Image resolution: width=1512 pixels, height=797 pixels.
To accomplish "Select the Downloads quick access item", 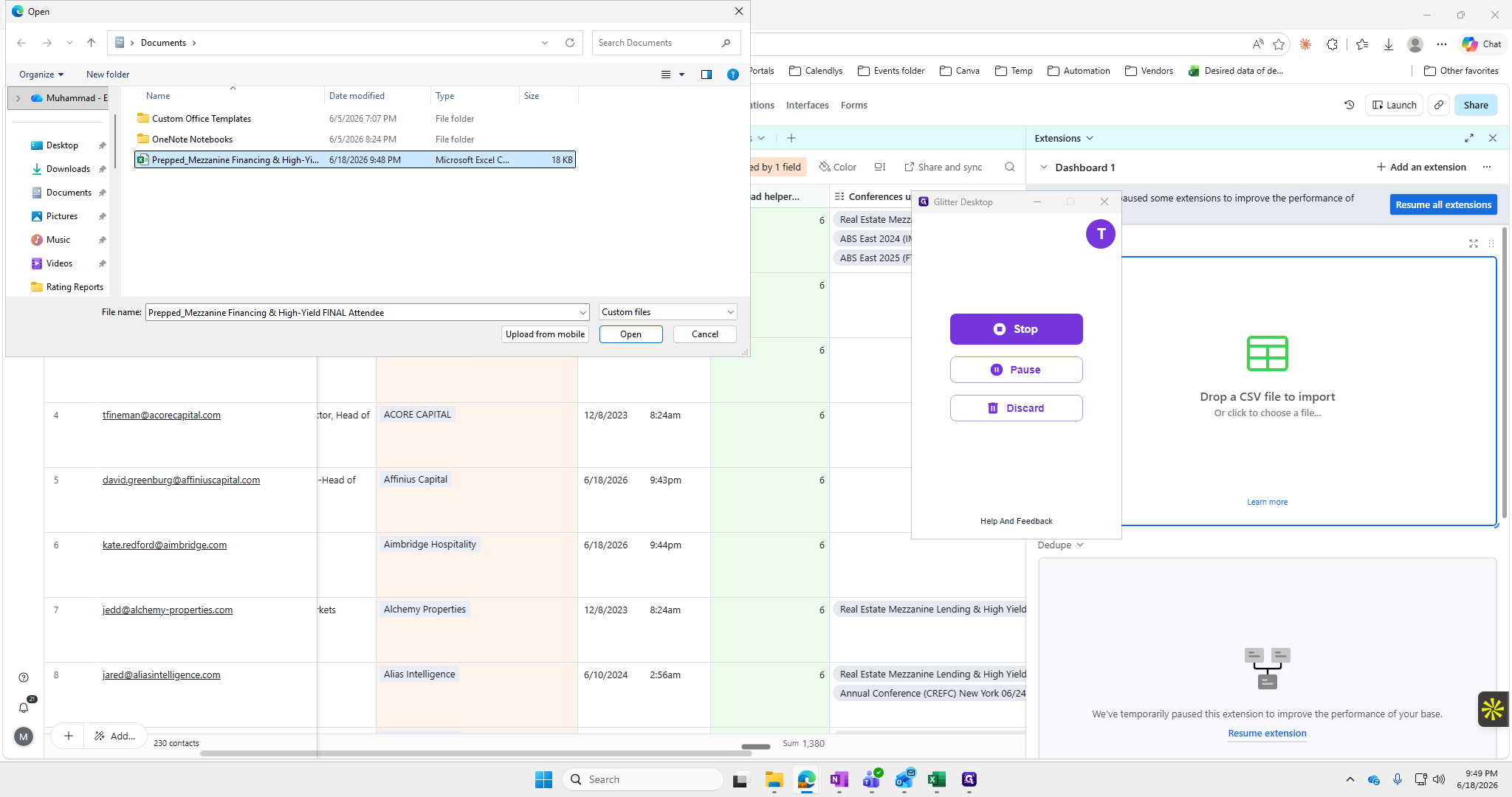I will click(x=68, y=169).
